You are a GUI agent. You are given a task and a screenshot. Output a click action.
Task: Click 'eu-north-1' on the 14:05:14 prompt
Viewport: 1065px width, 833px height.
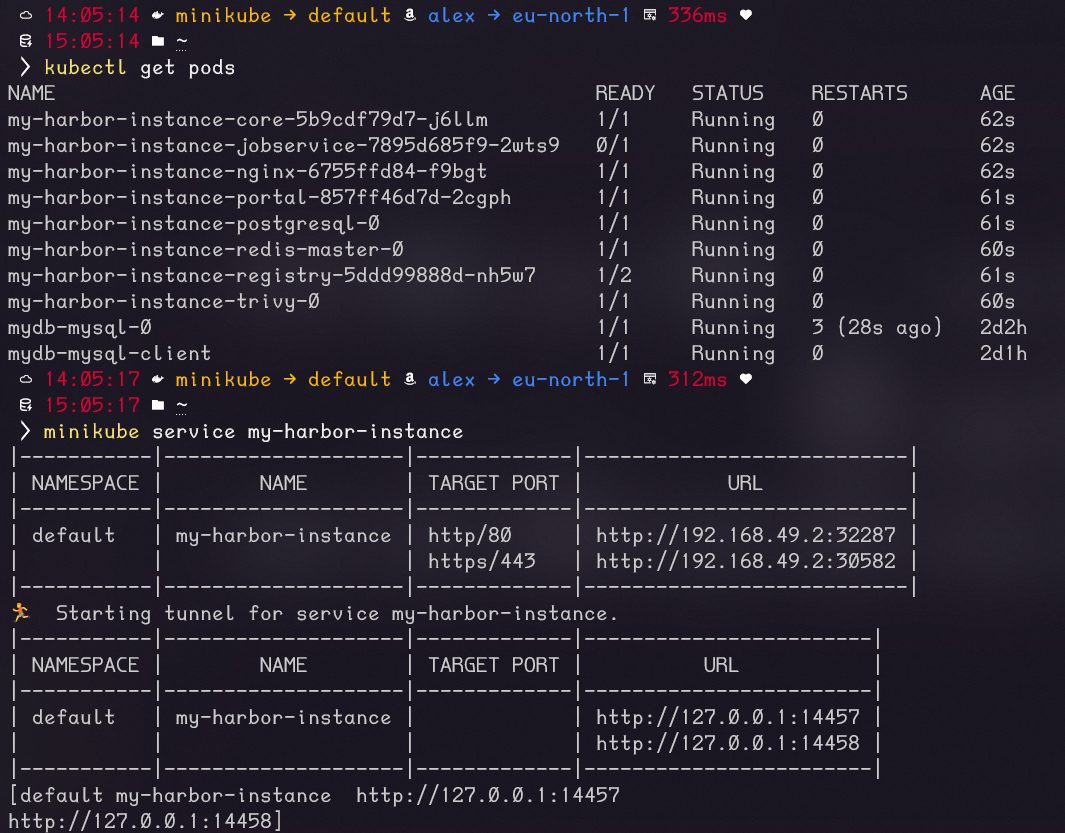click(571, 15)
